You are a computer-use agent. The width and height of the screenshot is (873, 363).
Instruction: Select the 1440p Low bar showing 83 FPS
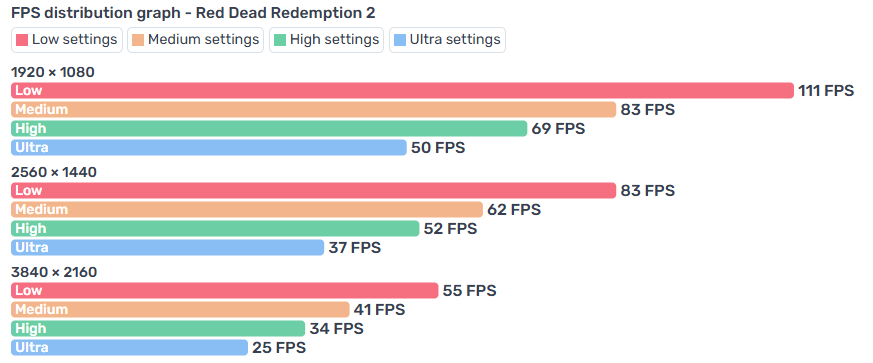[313, 190]
